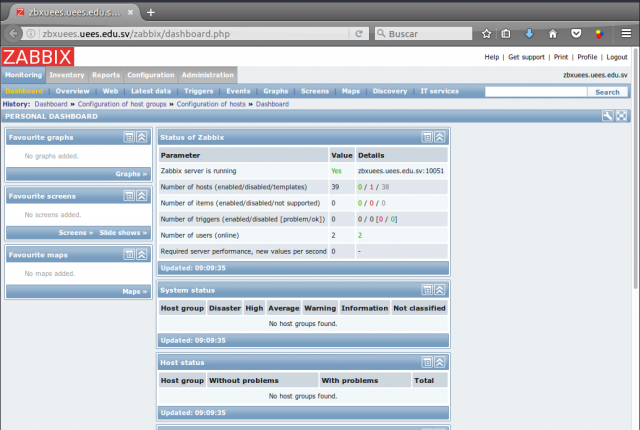Click the Zabbix Search button

[x=607, y=92]
